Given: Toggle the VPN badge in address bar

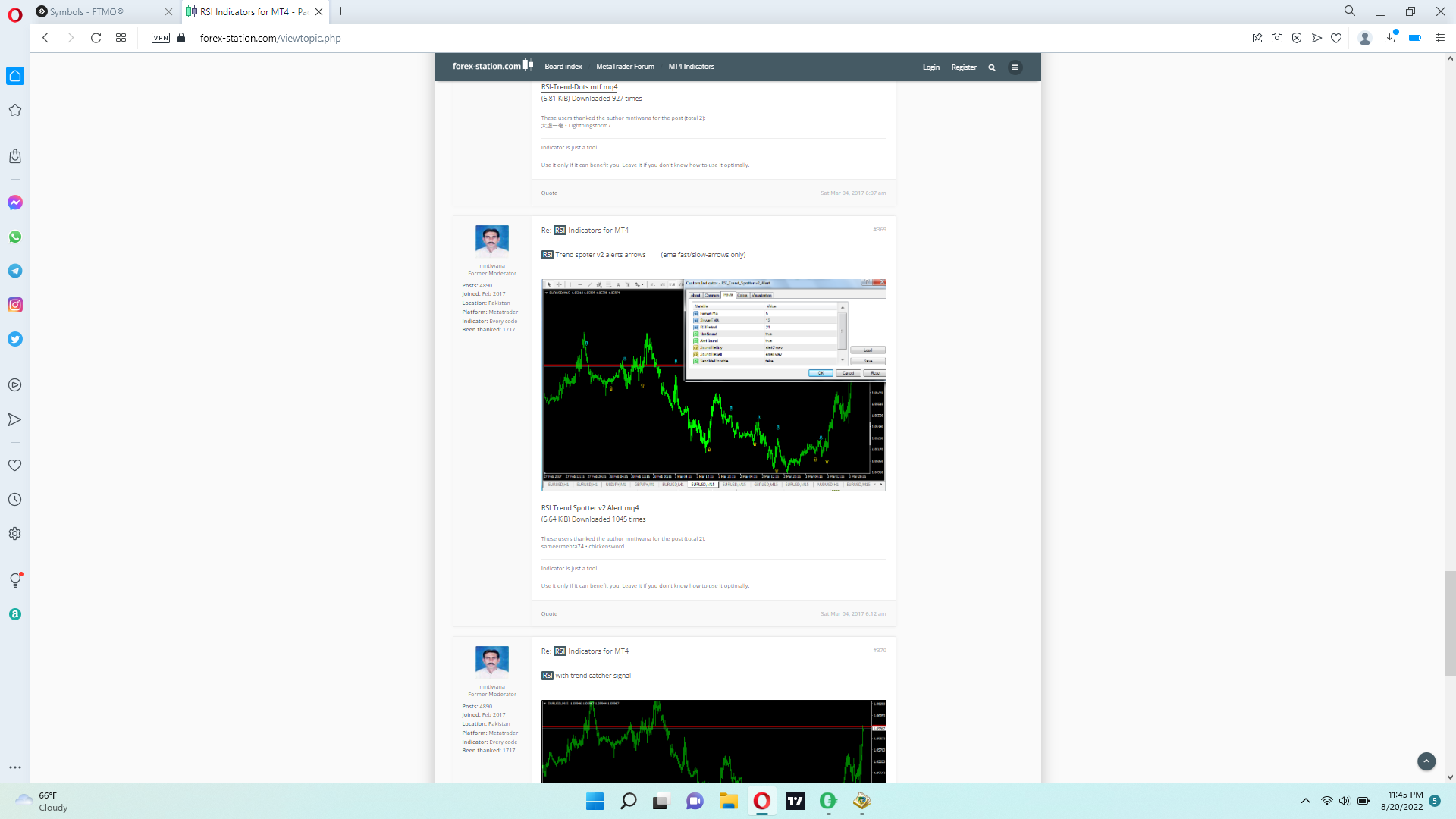Looking at the screenshot, I should click(160, 38).
